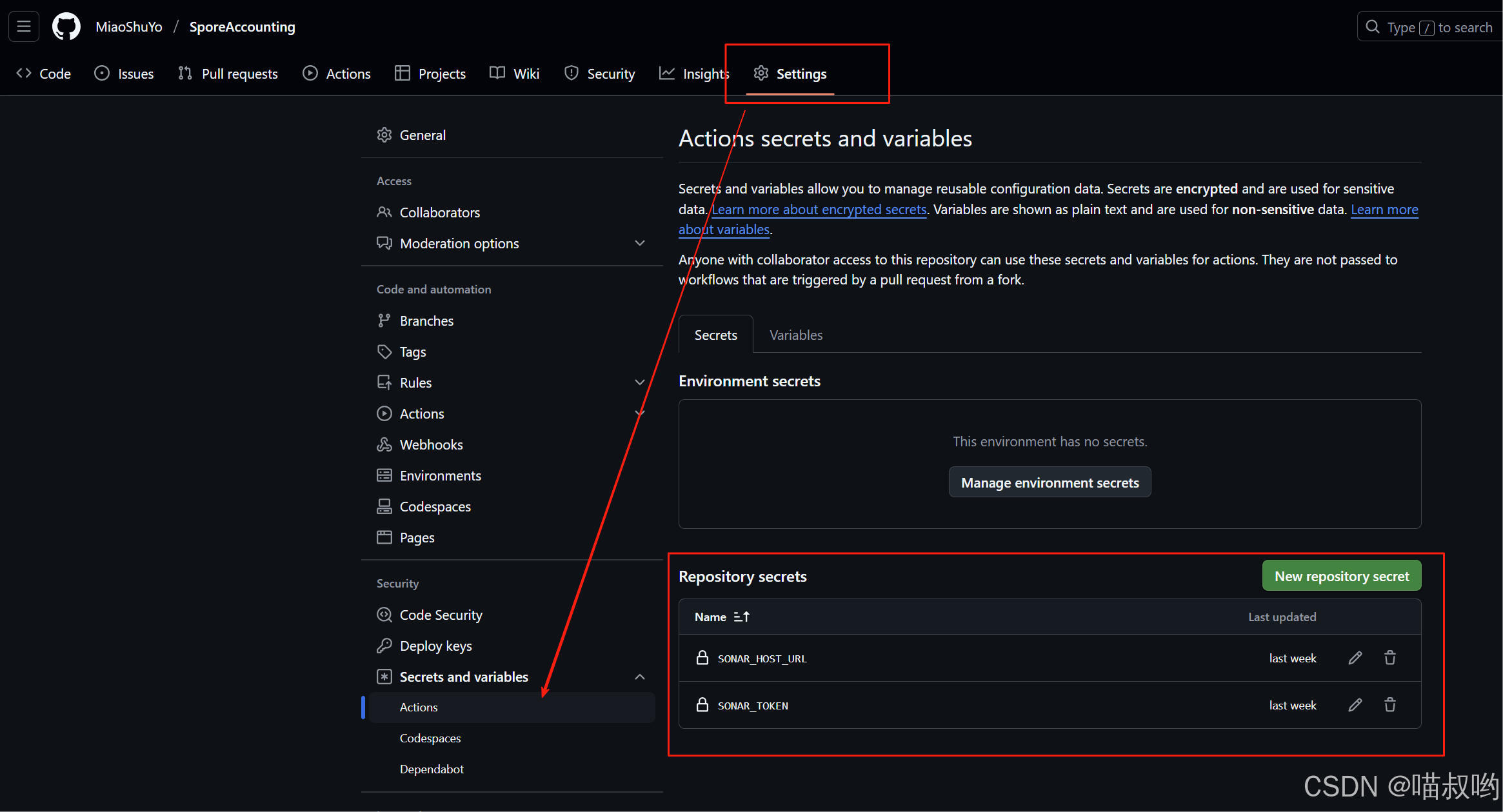Click the GitHub Octocat logo

pyautogui.click(x=66, y=27)
